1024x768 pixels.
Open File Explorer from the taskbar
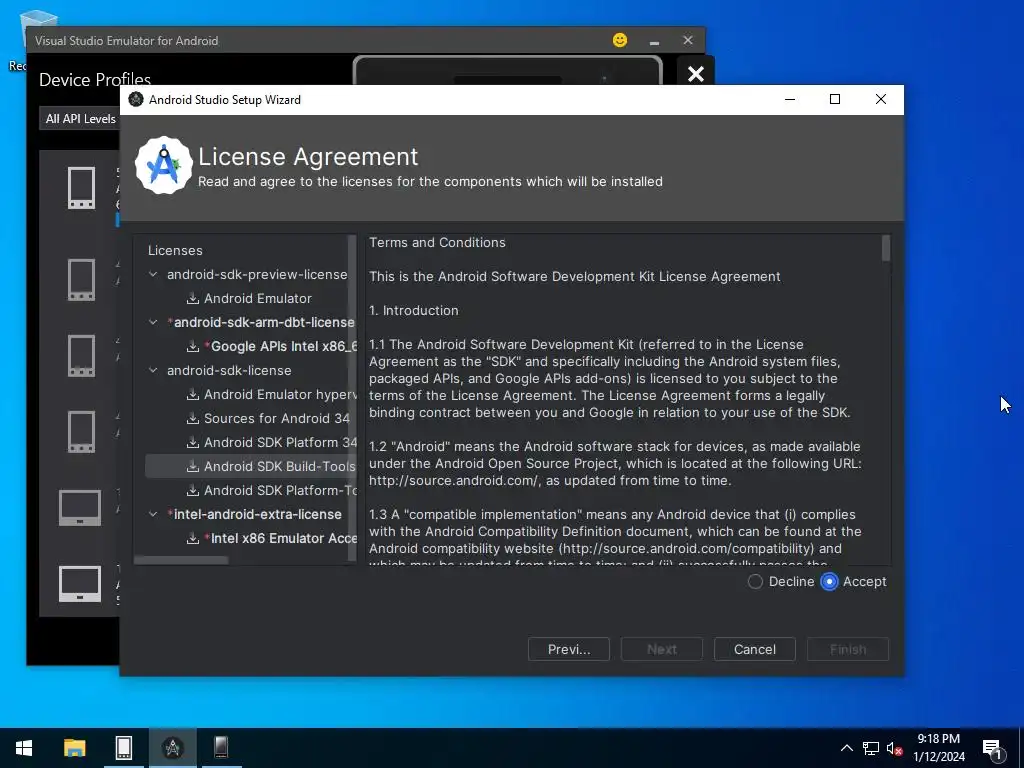point(74,748)
